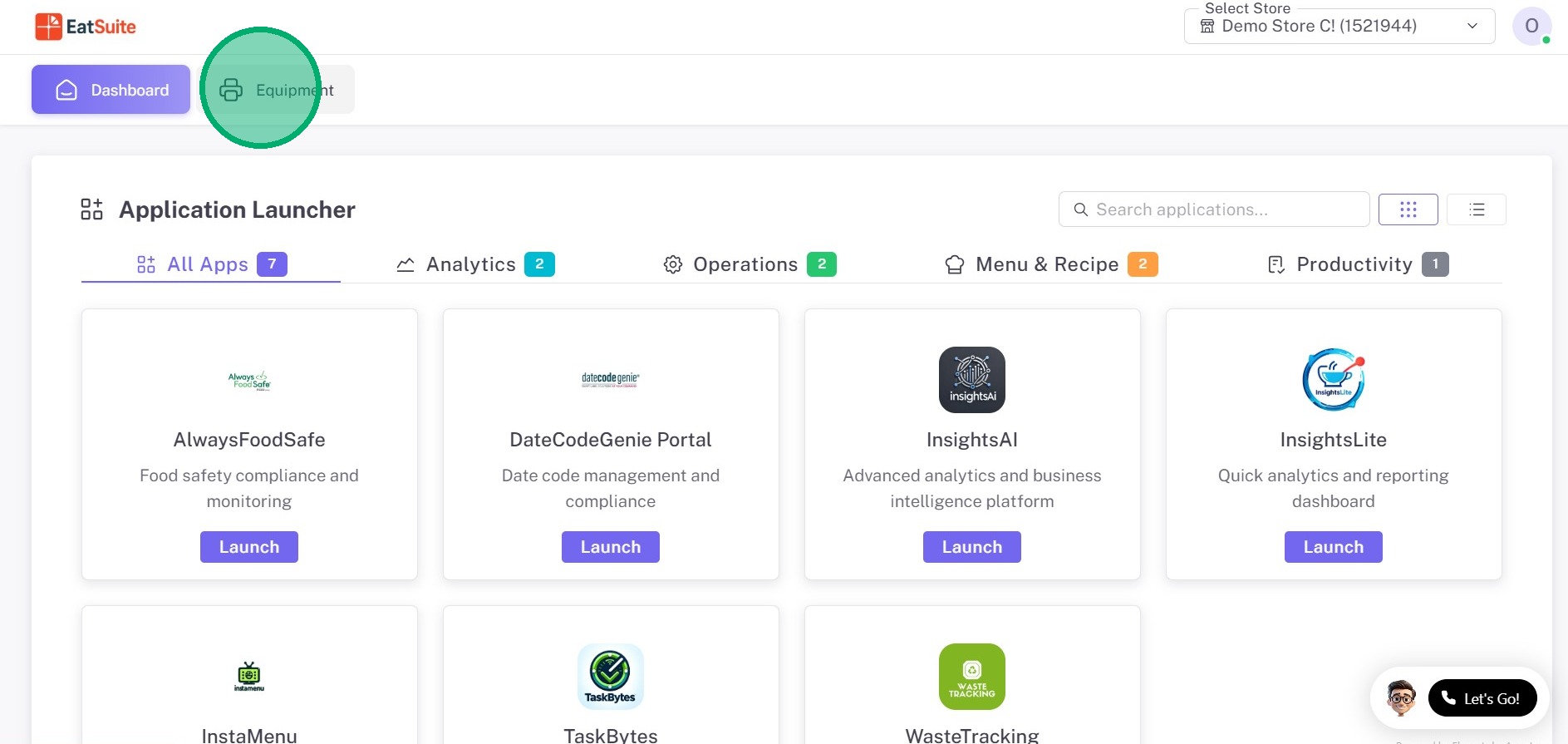Viewport: 1568px width, 744px height.
Task: Open the user profile avatar
Action: pyautogui.click(x=1531, y=26)
